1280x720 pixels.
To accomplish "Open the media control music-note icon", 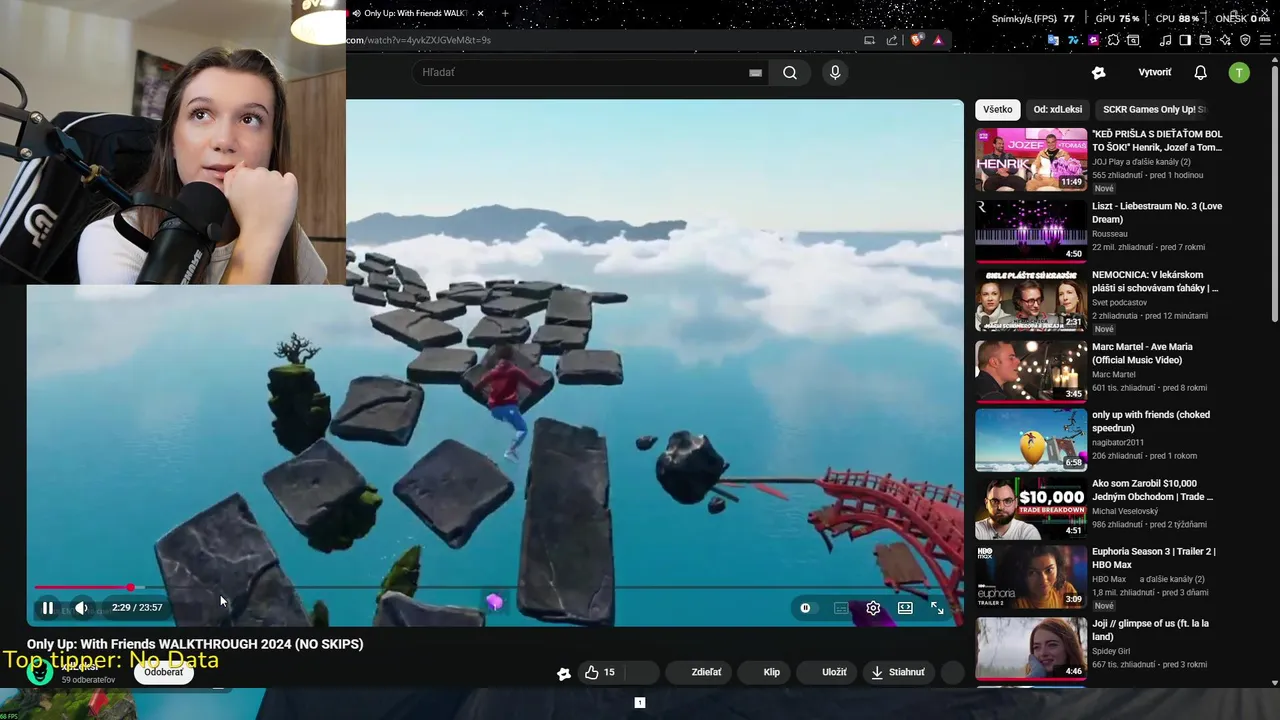I will [1166, 40].
